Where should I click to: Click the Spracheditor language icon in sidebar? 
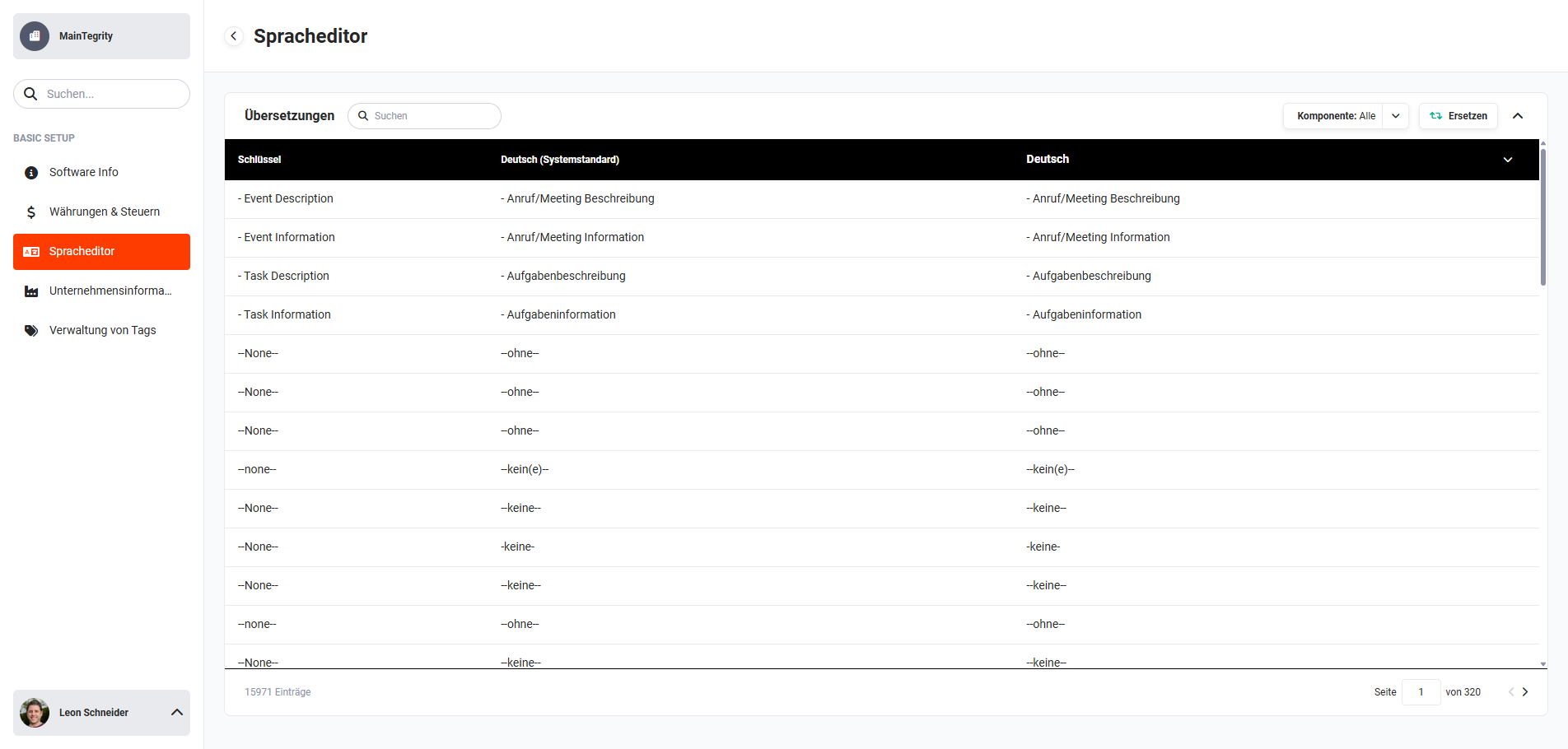pos(31,252)
